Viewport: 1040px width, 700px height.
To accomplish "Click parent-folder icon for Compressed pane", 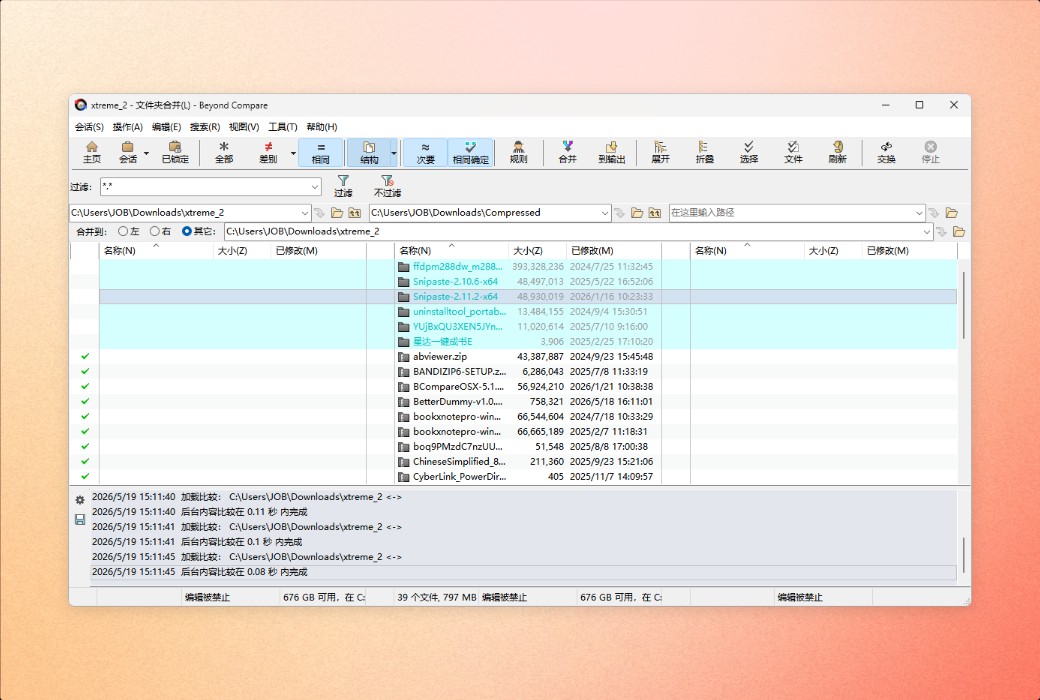I will [655, 213].
